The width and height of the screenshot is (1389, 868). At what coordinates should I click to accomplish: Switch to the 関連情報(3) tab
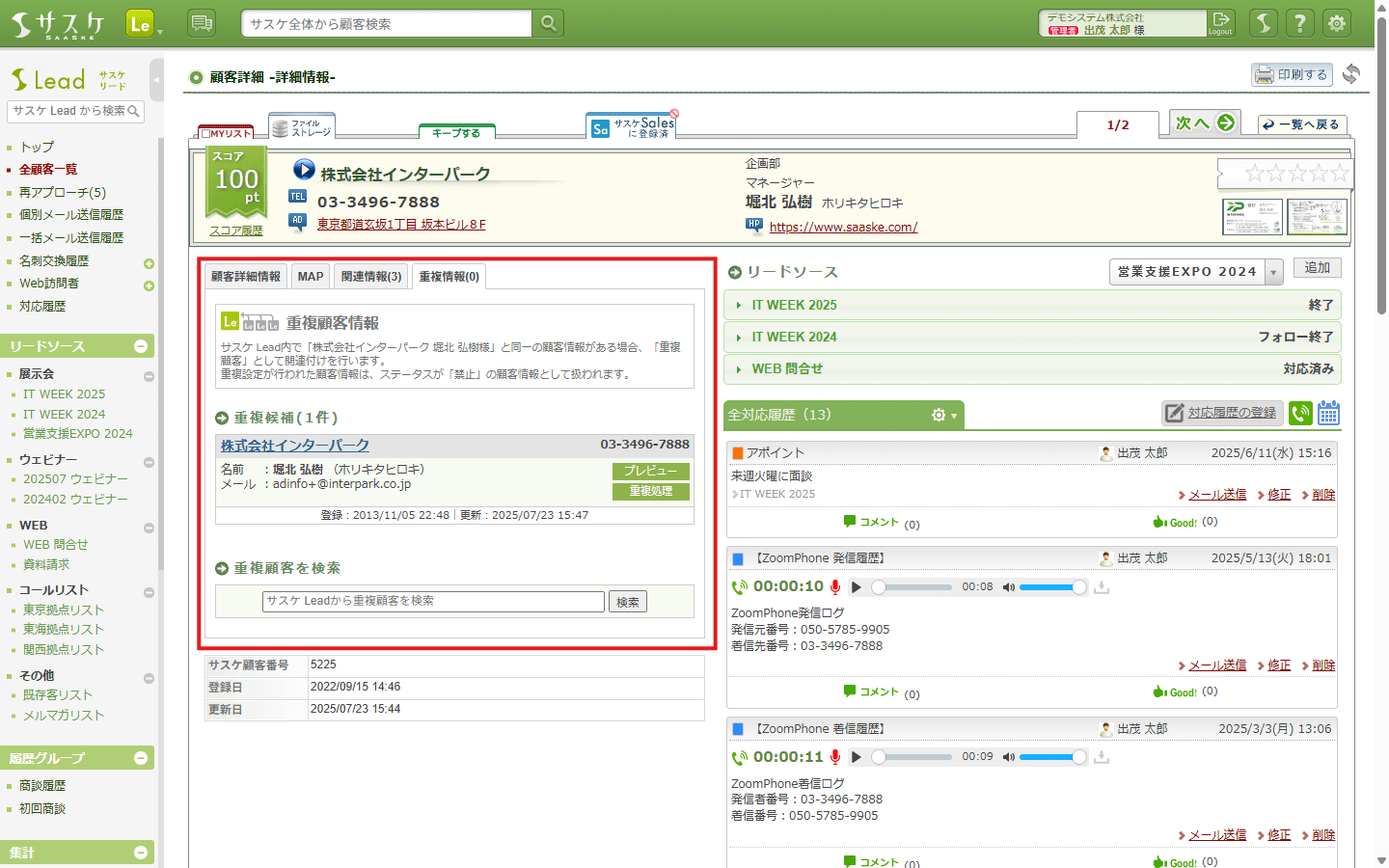[371, 277]
